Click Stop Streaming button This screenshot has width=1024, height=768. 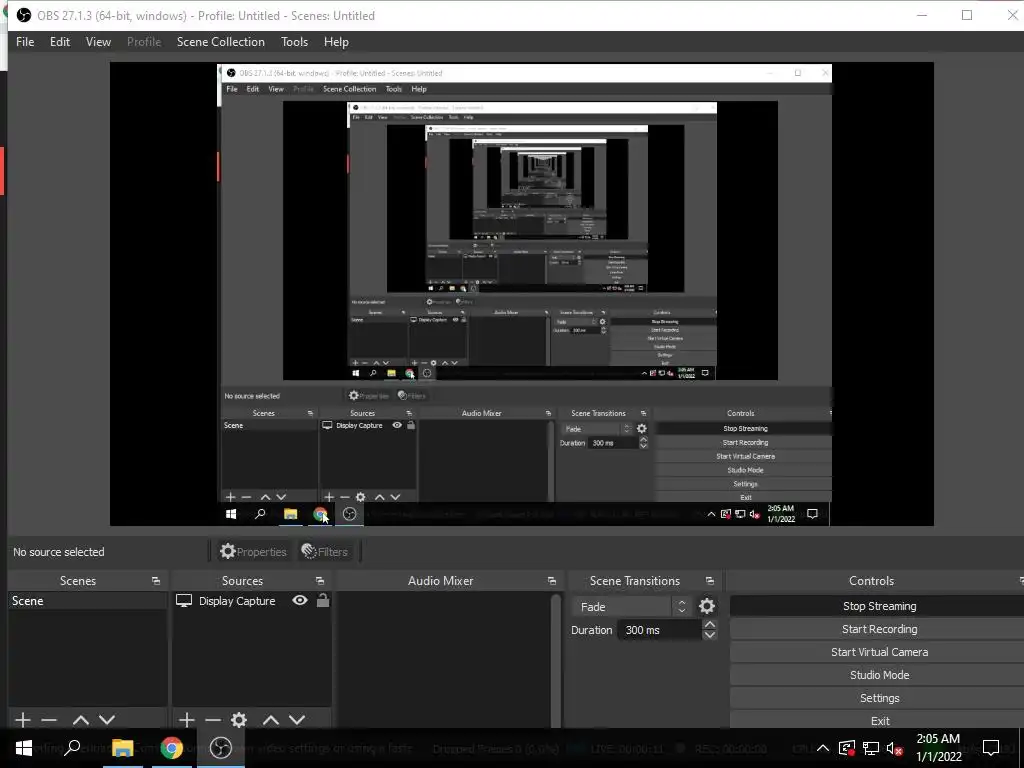(x=879, y=606)
